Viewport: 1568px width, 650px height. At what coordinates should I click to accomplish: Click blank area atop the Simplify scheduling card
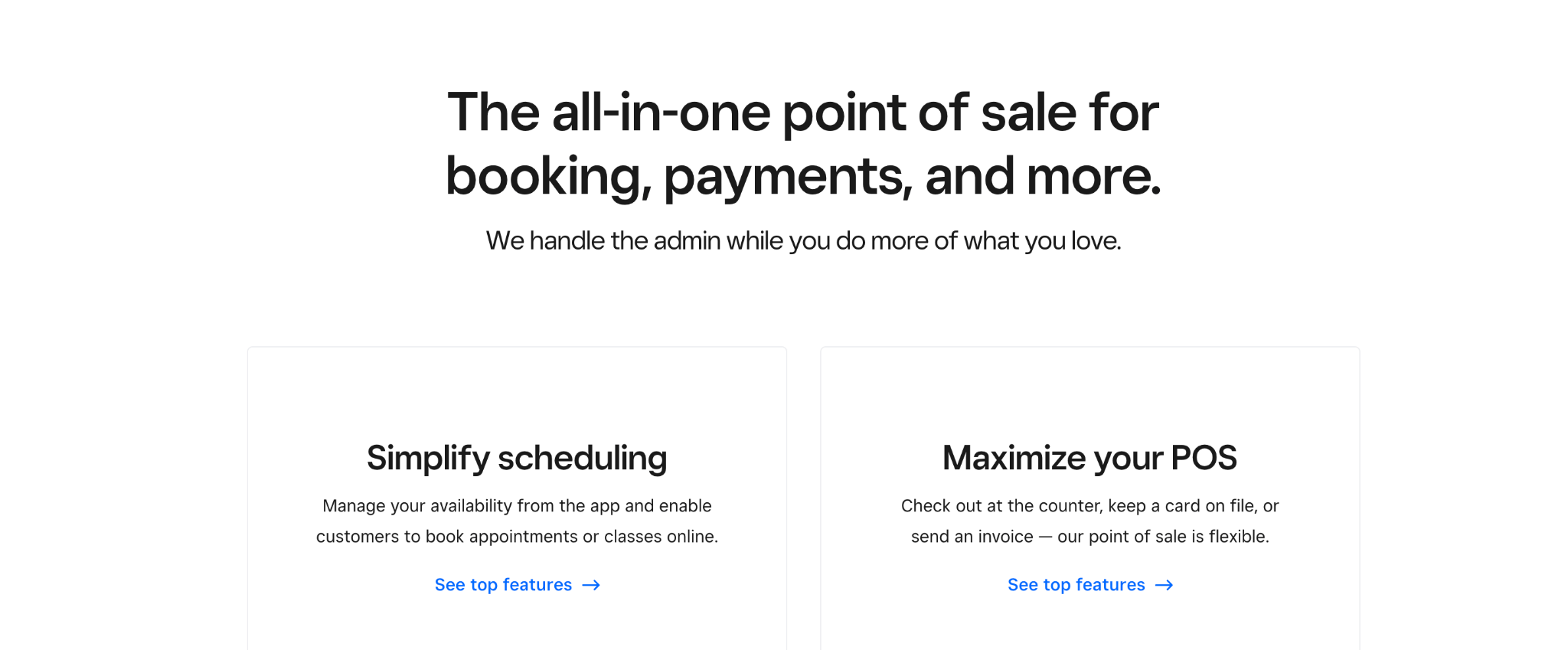[517, 390]
